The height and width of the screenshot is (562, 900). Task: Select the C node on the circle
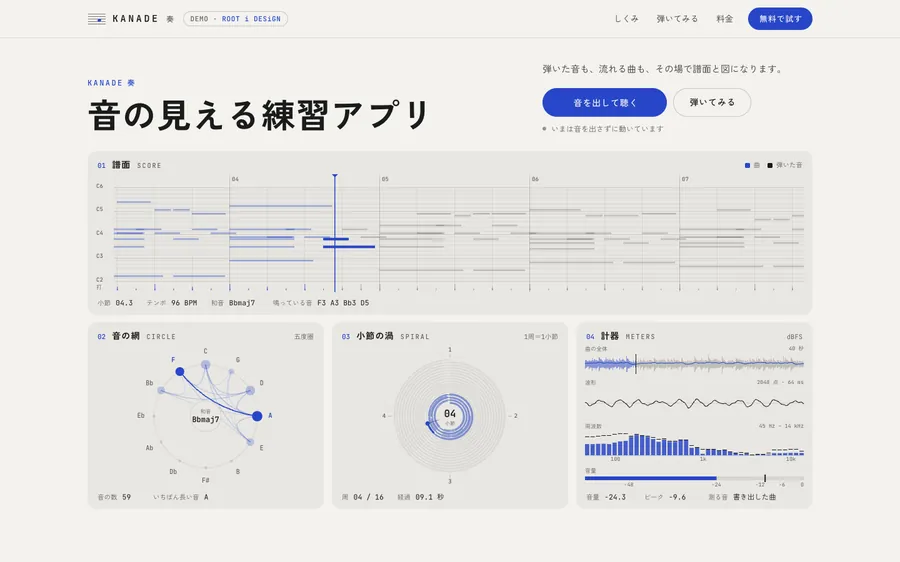(205, 365)
